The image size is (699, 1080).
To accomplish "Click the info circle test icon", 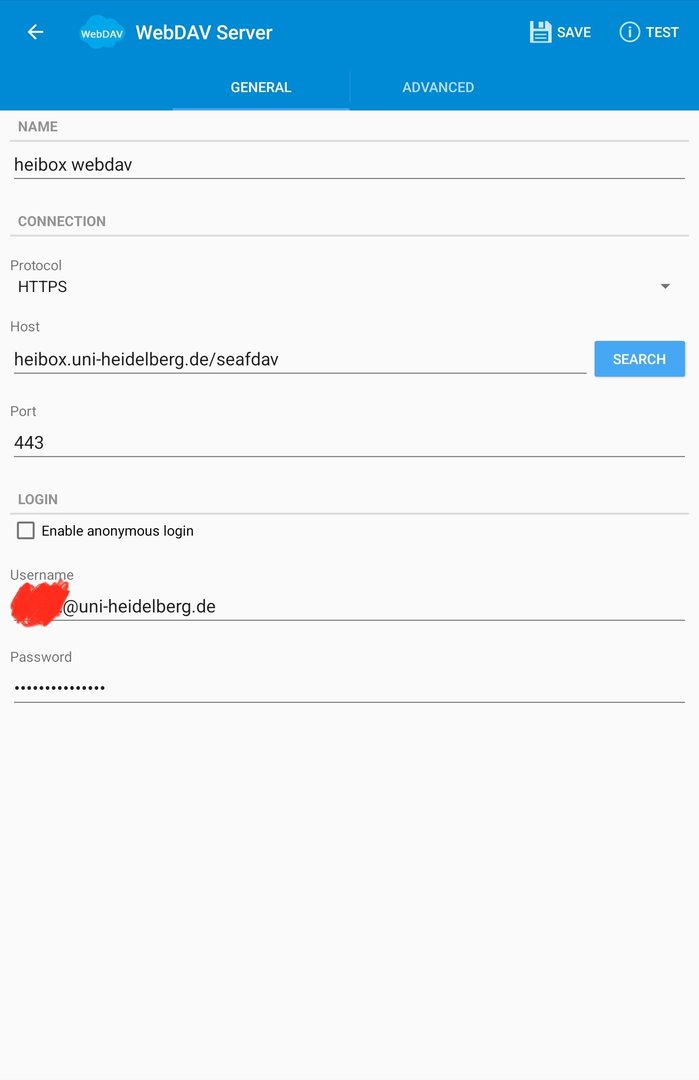I will point(629,32).
